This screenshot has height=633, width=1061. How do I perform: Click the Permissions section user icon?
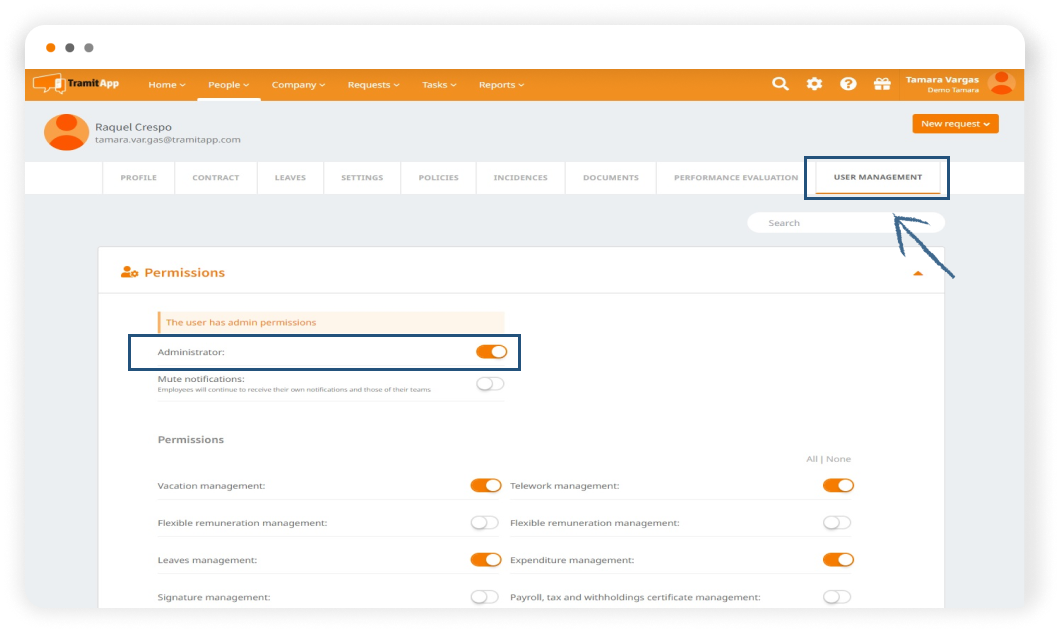pos(129,272)
